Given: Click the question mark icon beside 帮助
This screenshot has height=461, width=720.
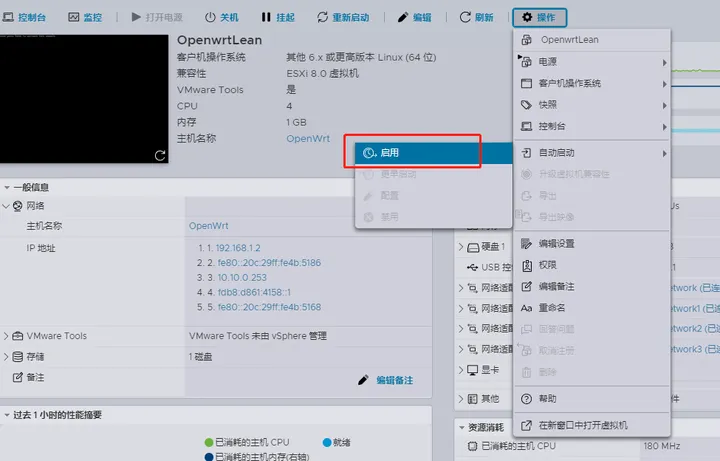Looking at the screenshot, I should [526, 399].
